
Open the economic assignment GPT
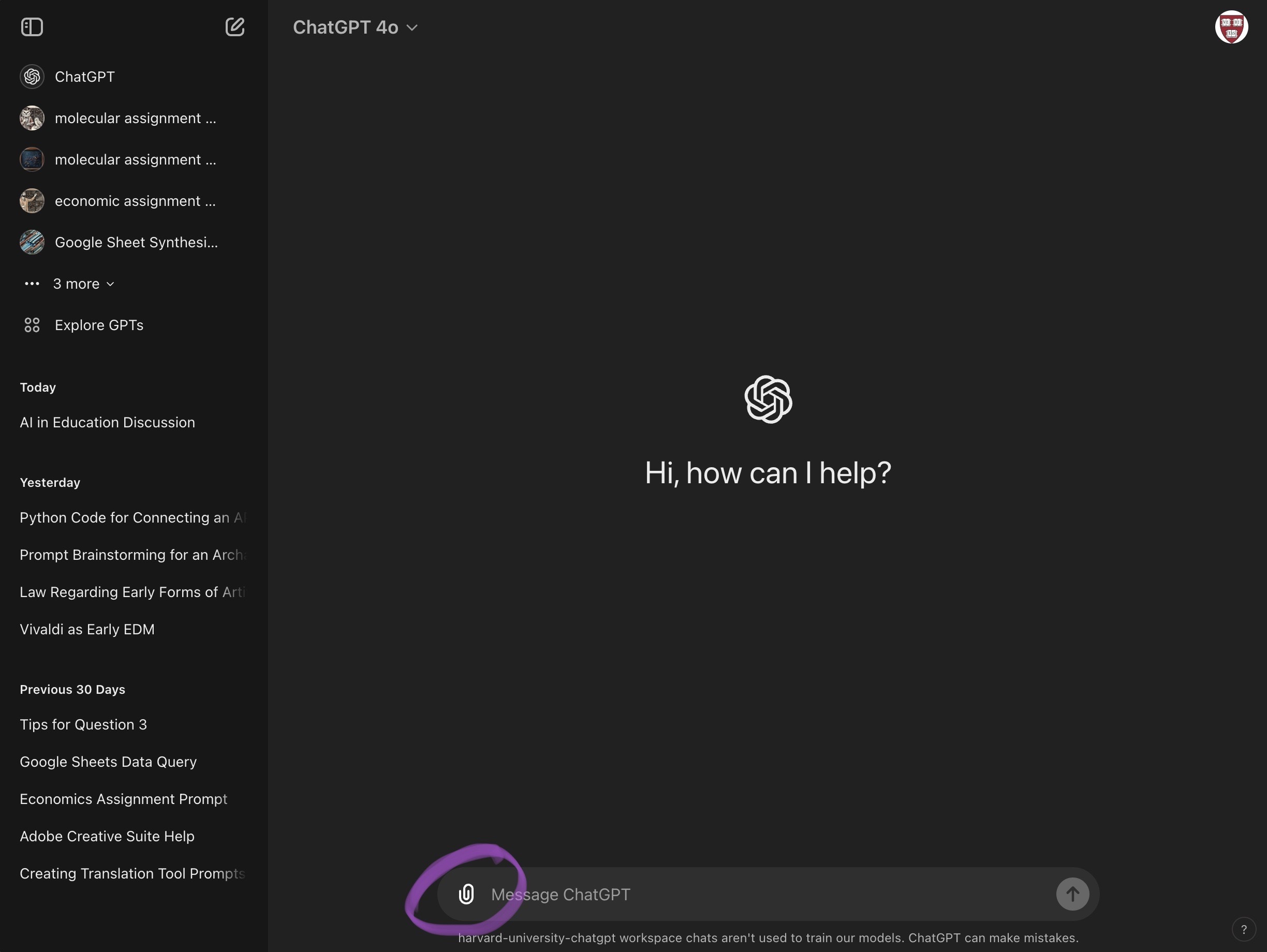pos(135,201)
